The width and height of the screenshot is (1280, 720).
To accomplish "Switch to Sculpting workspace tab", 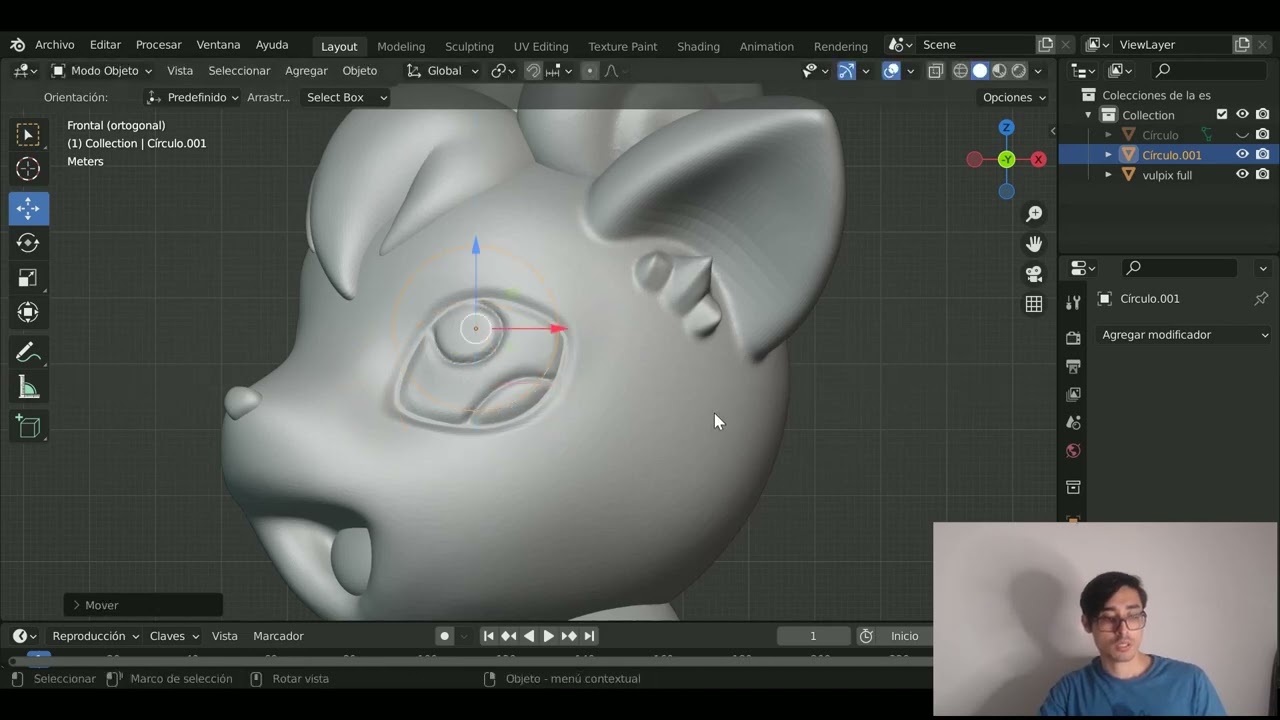I will coord(469,46).
